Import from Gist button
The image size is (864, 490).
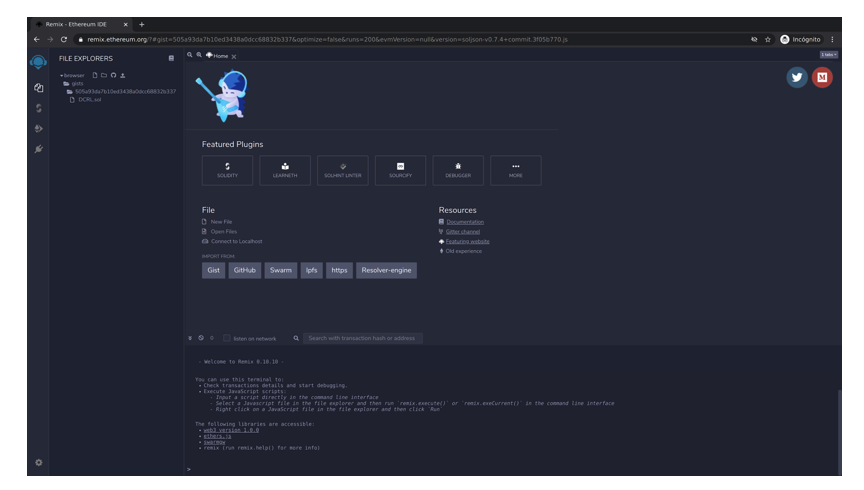coord(213,270)
